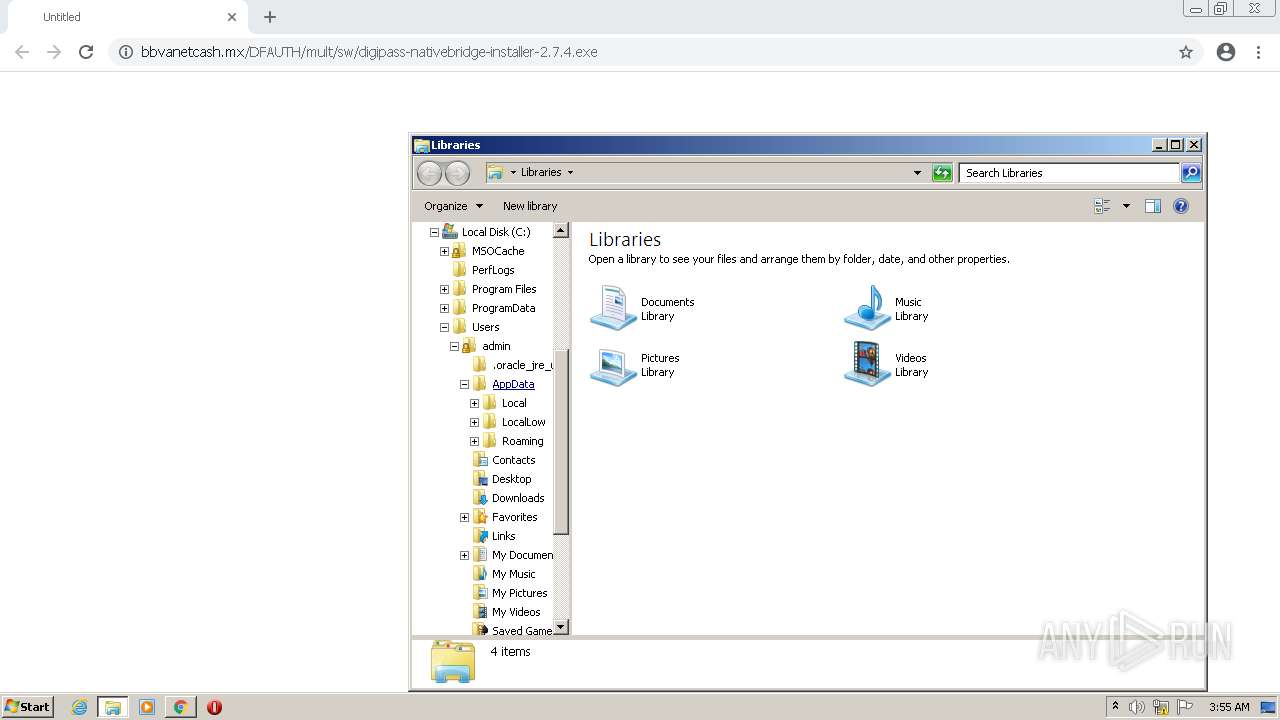The width and height of the screenshot is (1280, 720).
Task: Open Windows Media Player from taskbar
Action: [147, 707]
